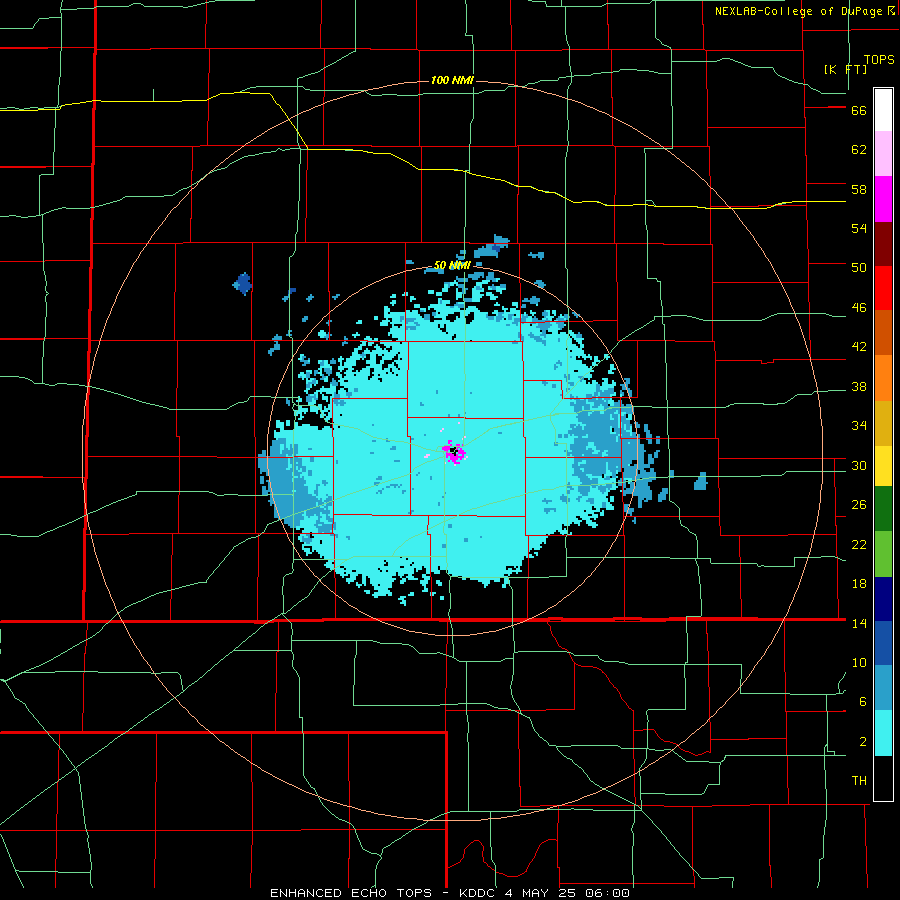
Task: Click the TH threshold label on legend
Action: (859, 781)
